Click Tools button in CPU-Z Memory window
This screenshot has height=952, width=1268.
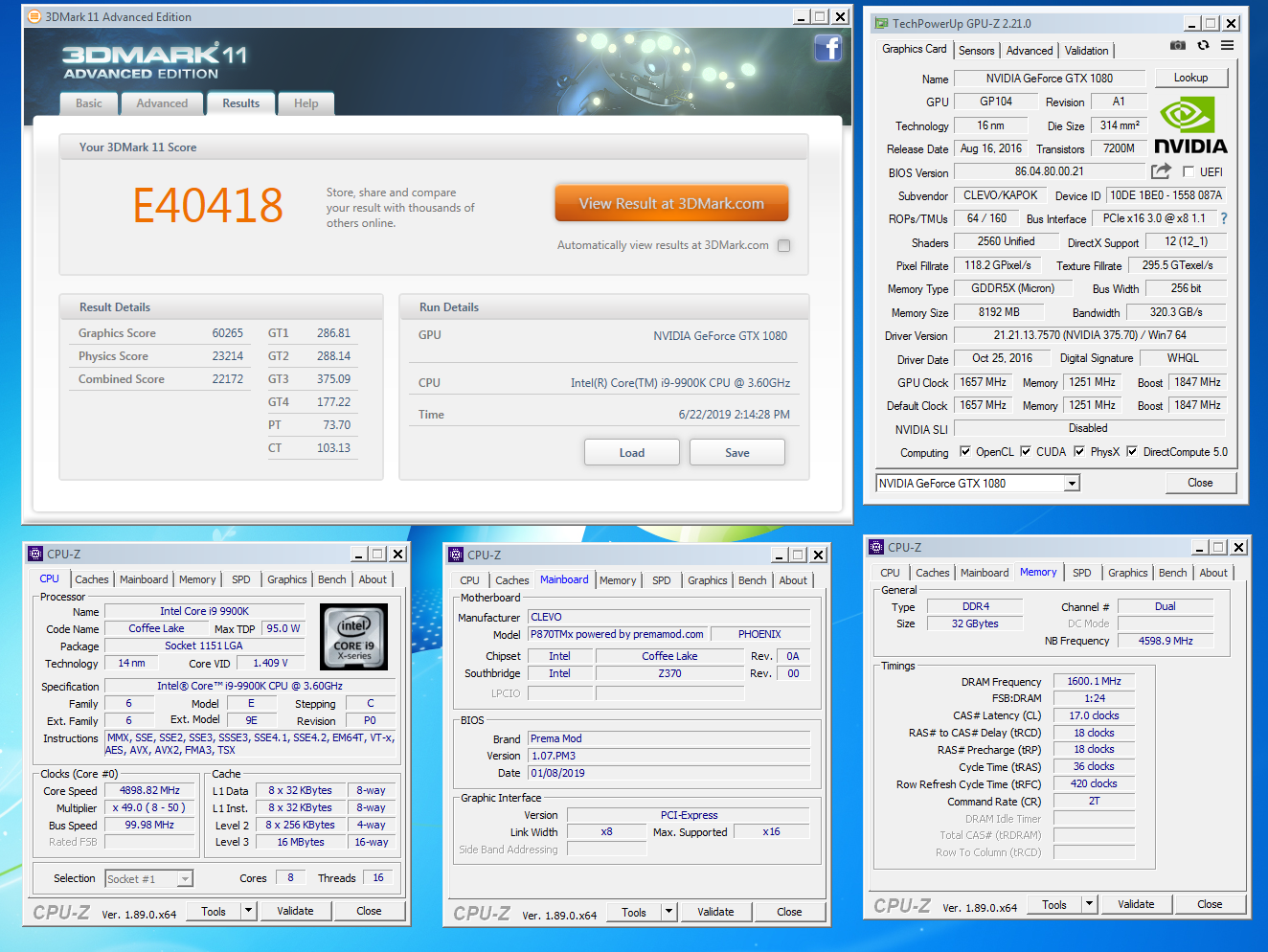[1054, 904]
